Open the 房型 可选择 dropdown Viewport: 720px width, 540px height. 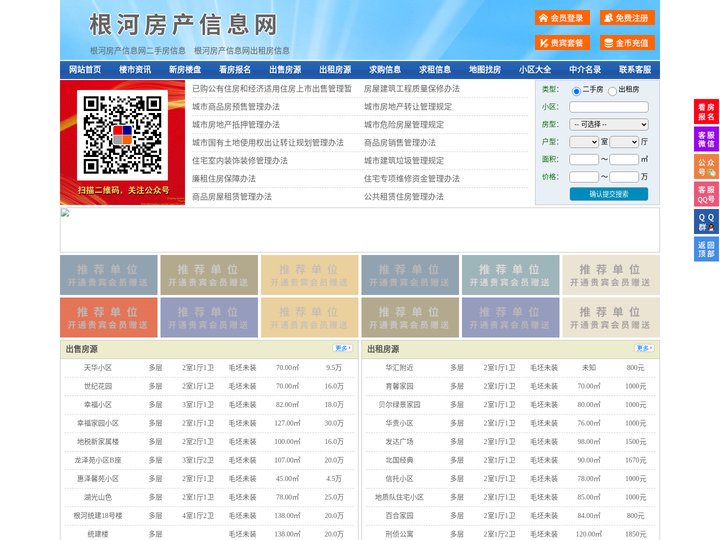coord(609,124)
